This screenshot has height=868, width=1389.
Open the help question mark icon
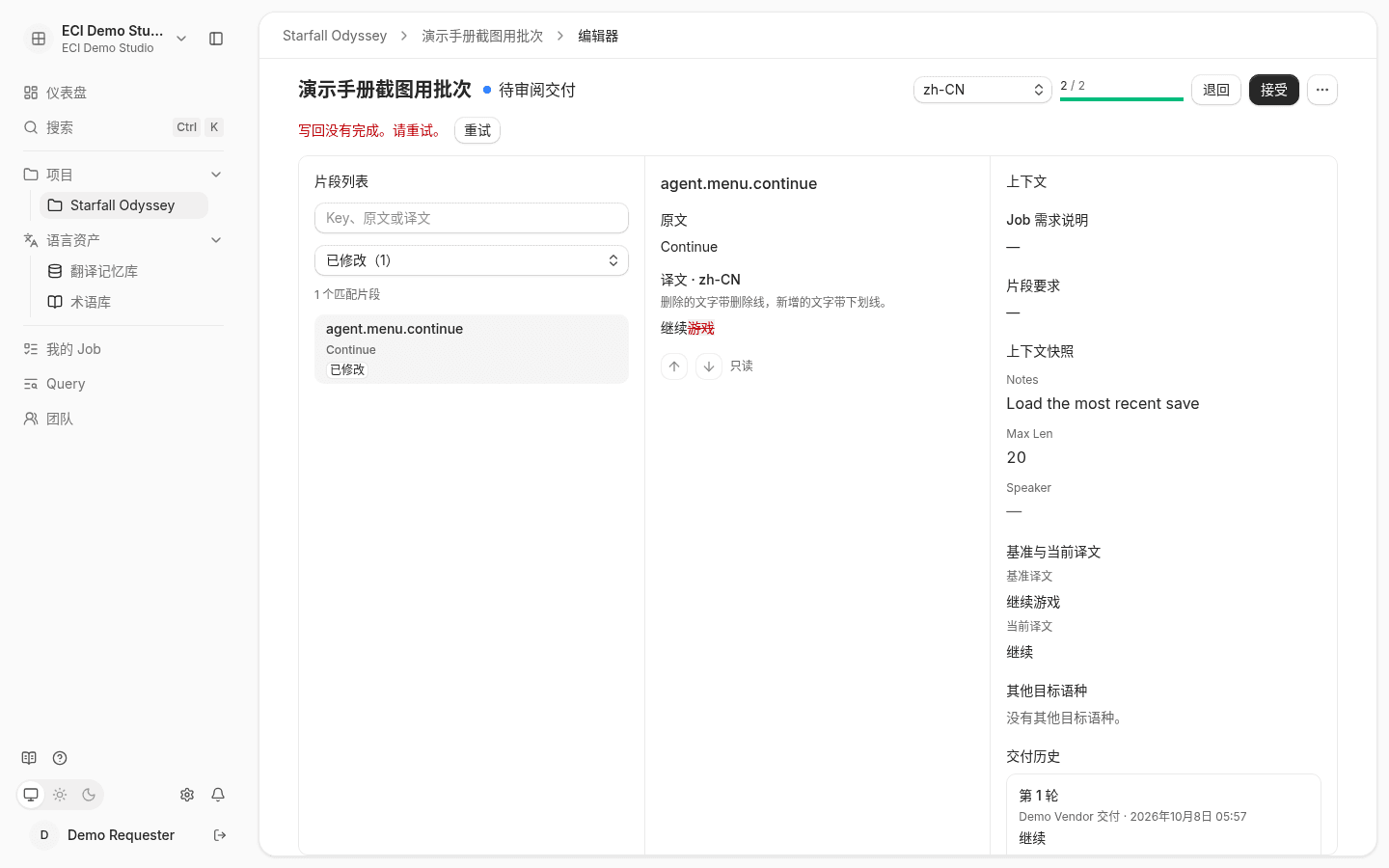click(x=60, y=758)
